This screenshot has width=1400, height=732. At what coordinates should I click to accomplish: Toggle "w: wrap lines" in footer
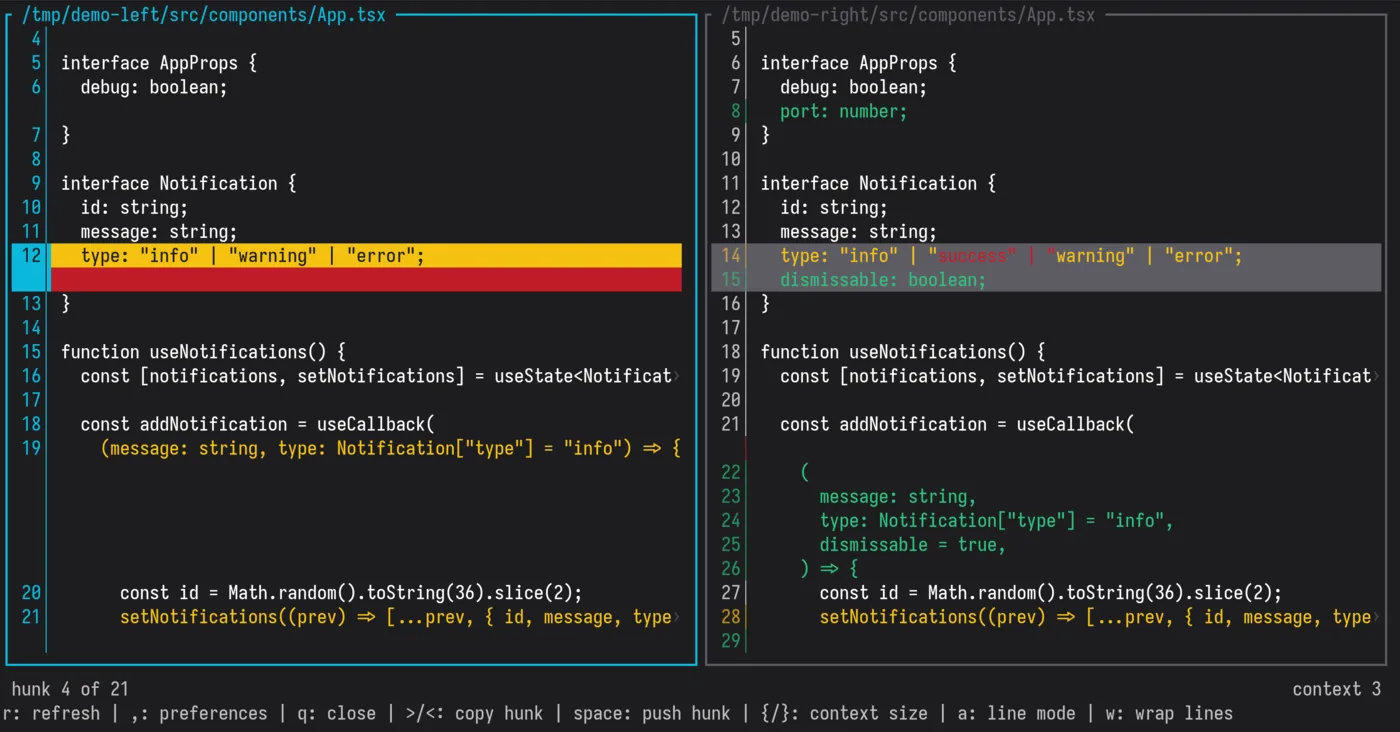tap(1169, 713)
